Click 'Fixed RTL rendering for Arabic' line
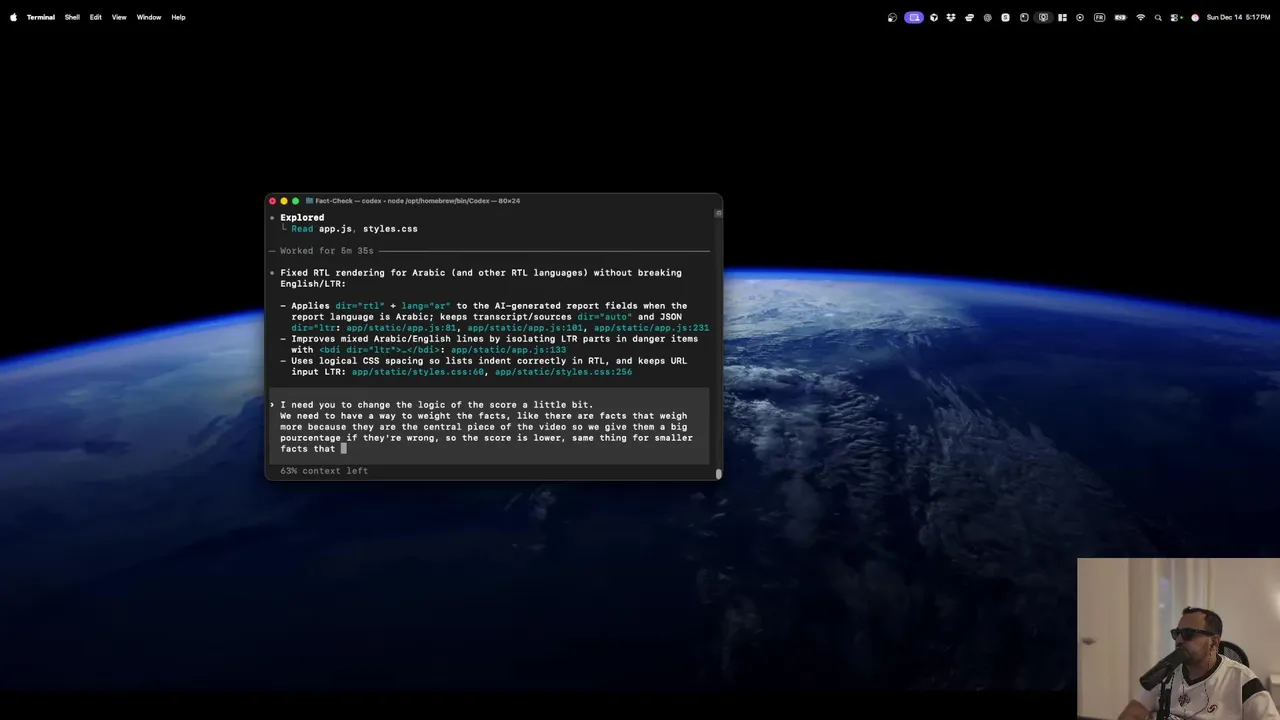 [480, 273]
